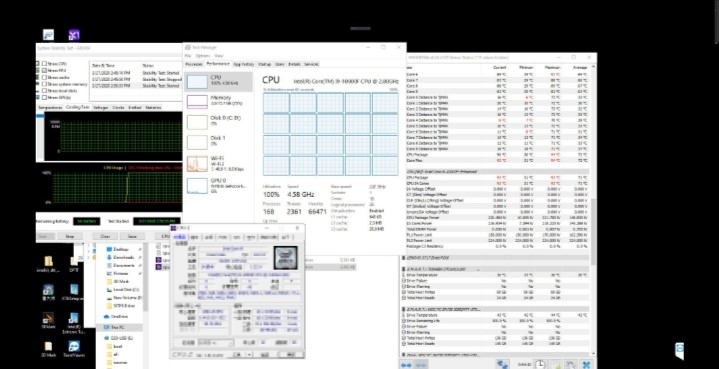Enable the Stress CPU checkbox
Viewport: 719px width, 369px height.
(44, 64)
